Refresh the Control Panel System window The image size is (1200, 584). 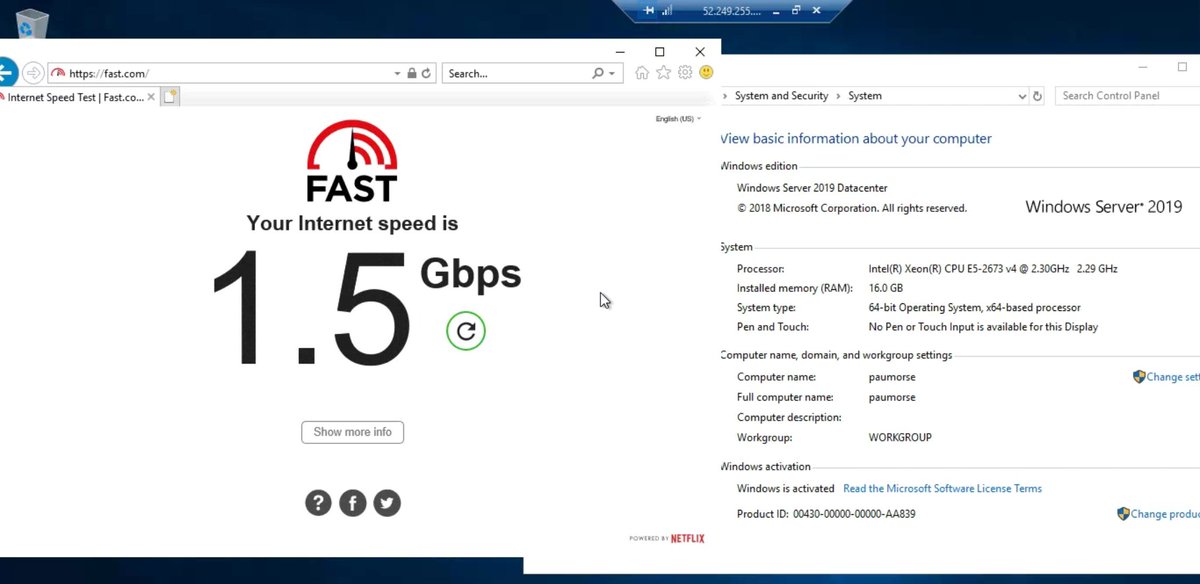pyautogui.click(x=1038, y=96)
